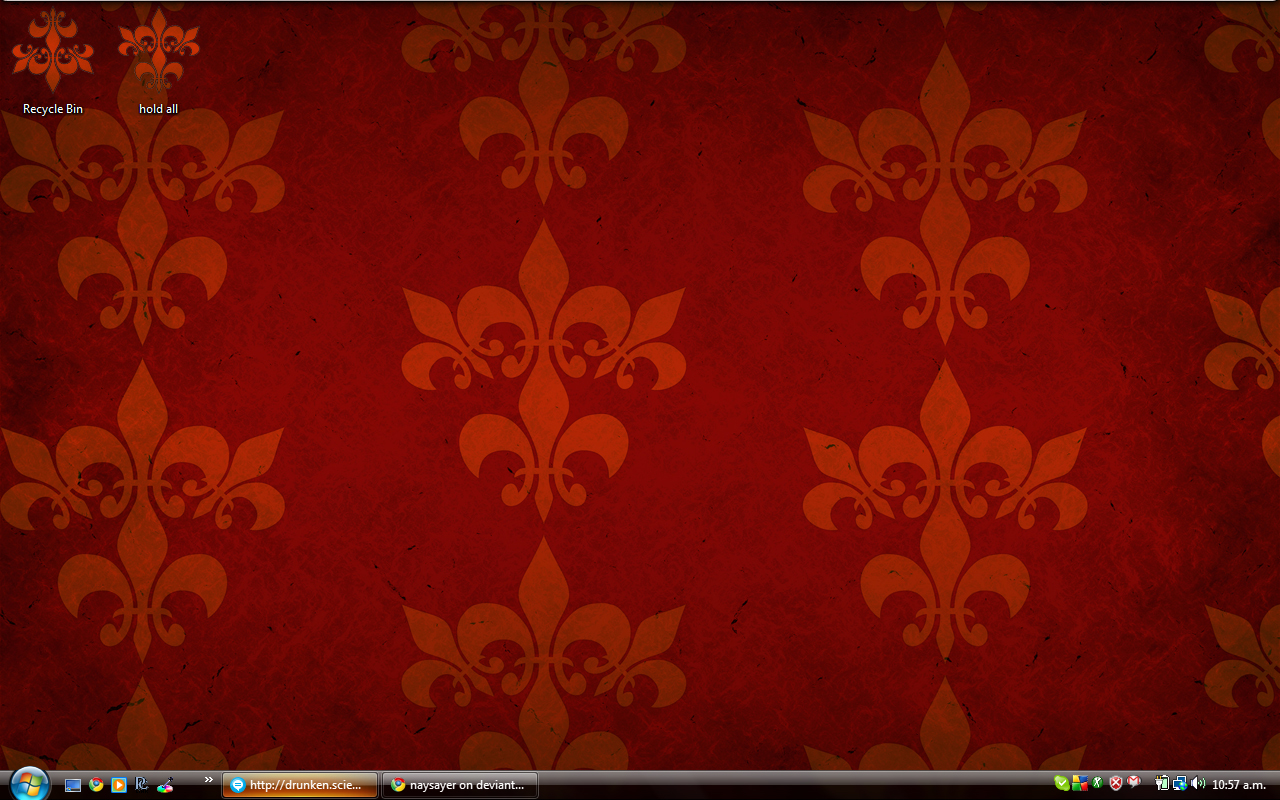Click the 10:57 a.m. clock
Image resolution: width=1280 pixels, height=800 pixels.
click(x=1238, y=784)
